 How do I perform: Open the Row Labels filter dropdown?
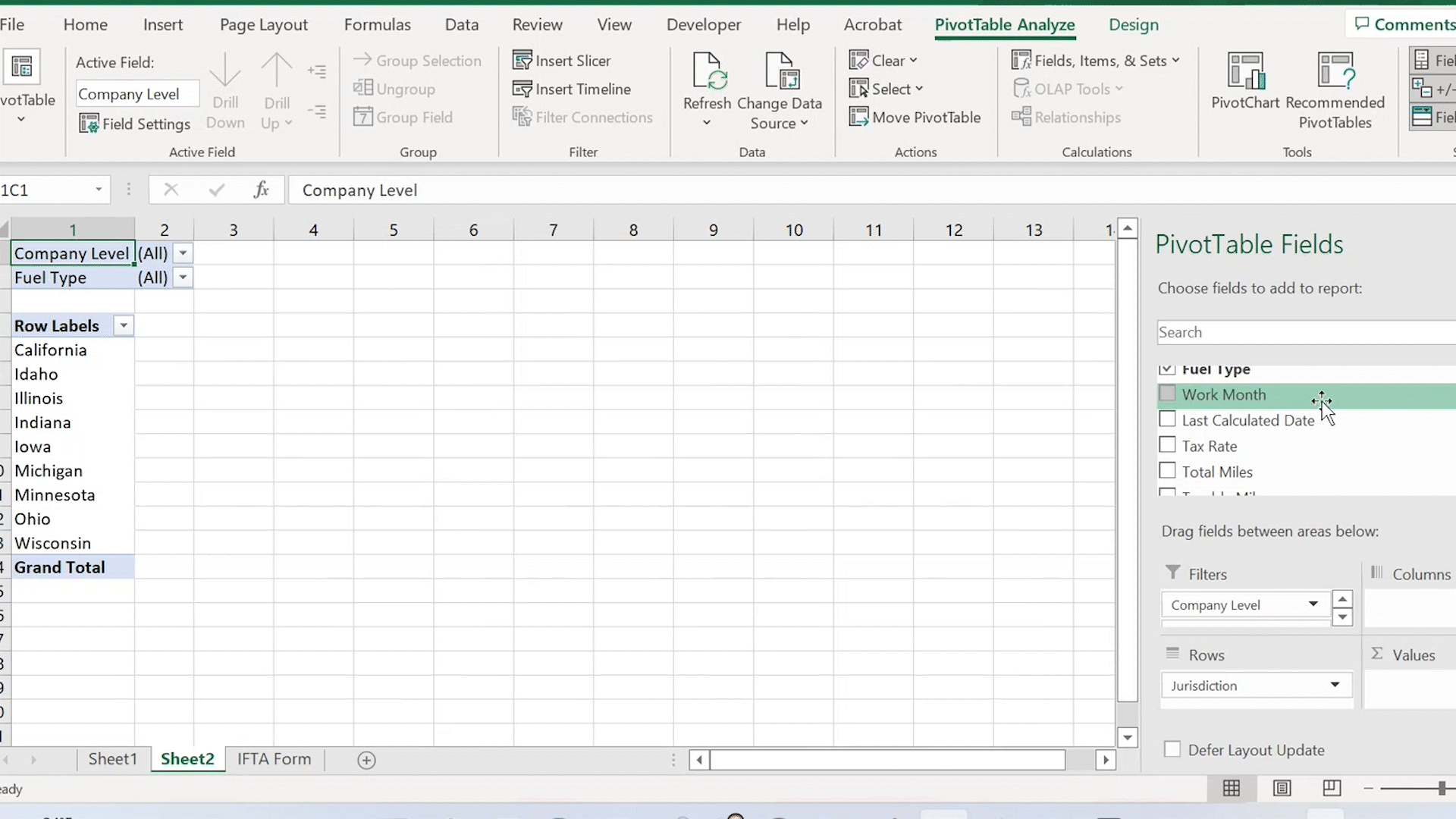tap(123, 326)
